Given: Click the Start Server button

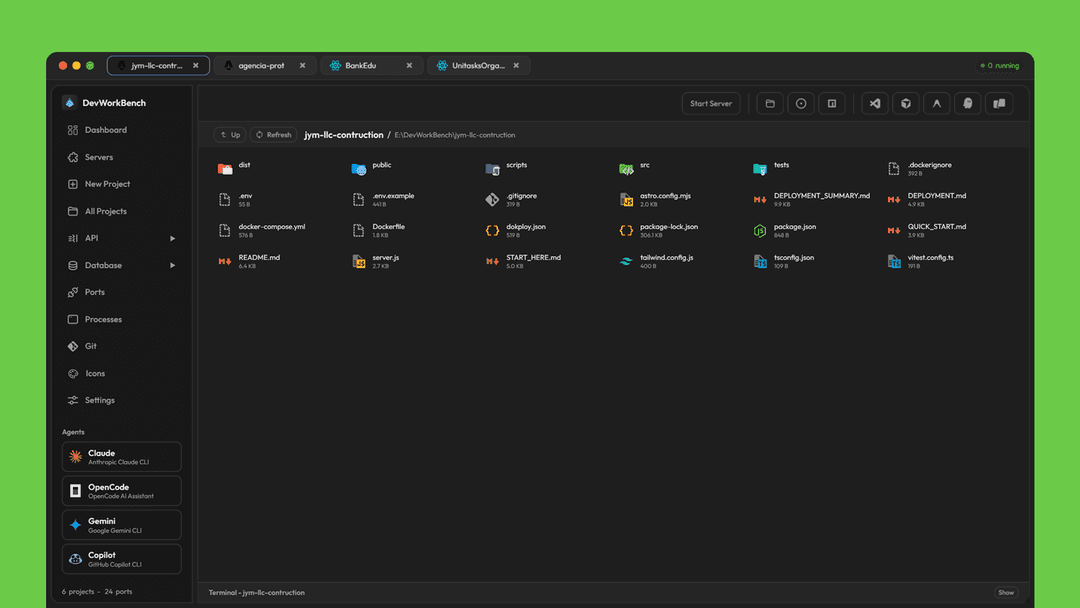Looking at the screenshot, I should point(711,103).
